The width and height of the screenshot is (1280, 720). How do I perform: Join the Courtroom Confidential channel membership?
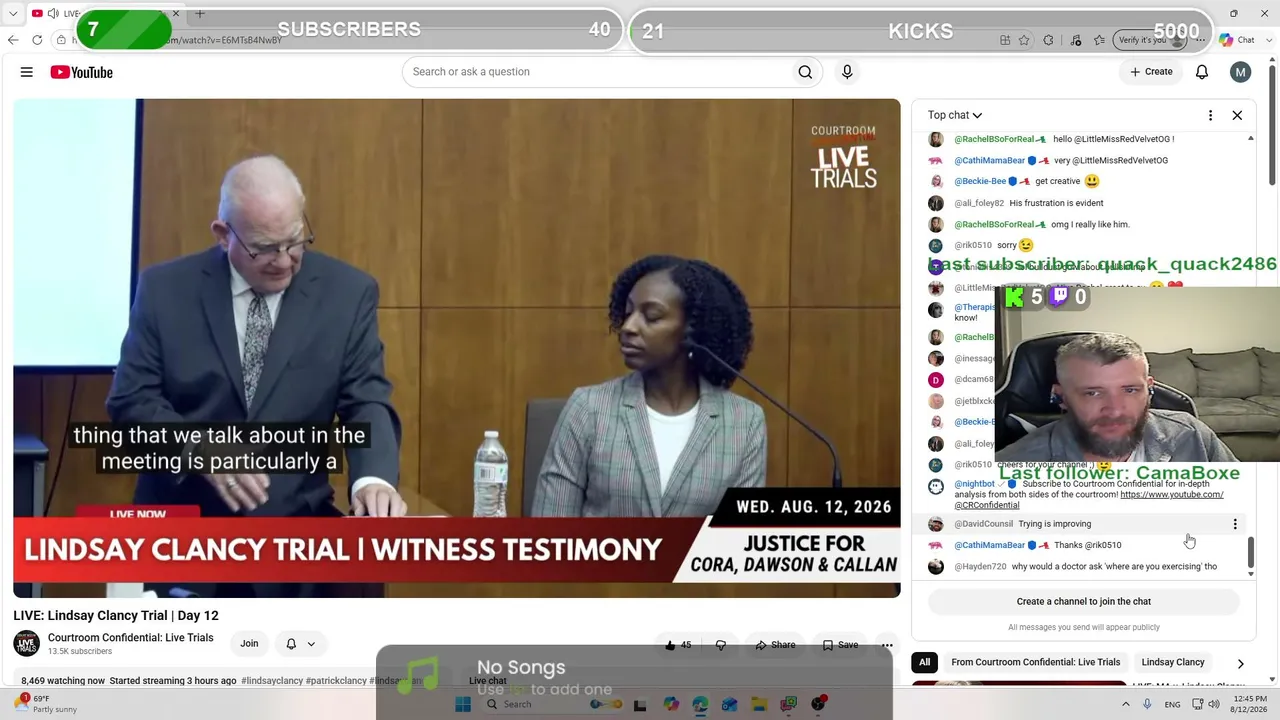point(249,644)
